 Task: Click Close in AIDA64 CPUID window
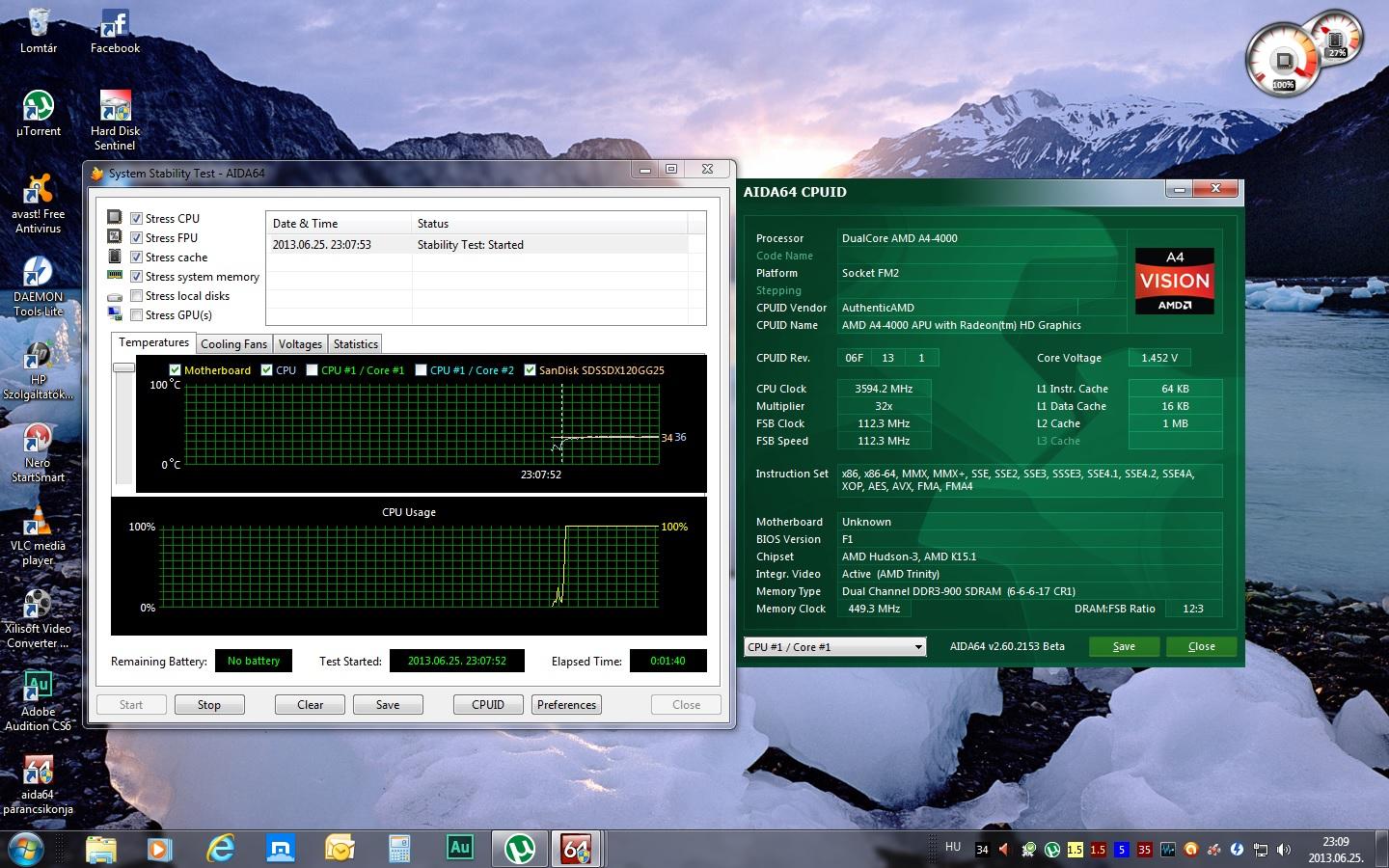click(1201, 646)
